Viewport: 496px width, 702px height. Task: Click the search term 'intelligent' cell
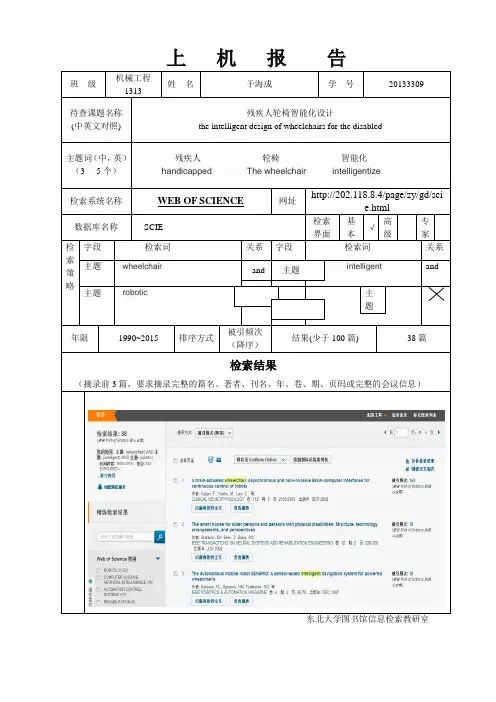coord(364,266)
